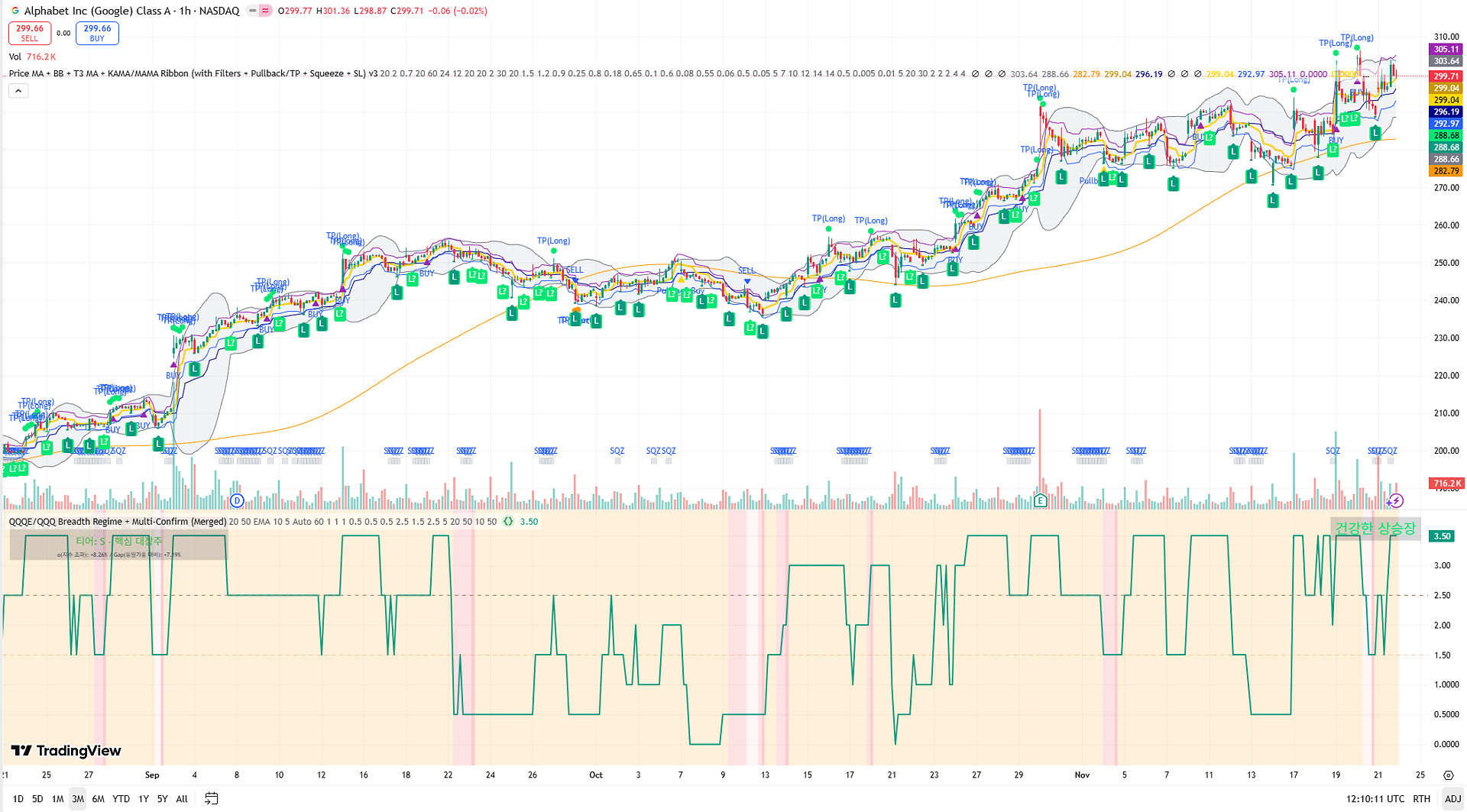Open the Go to date calendar icon
Screen dimensions: 1467x812
212,798
